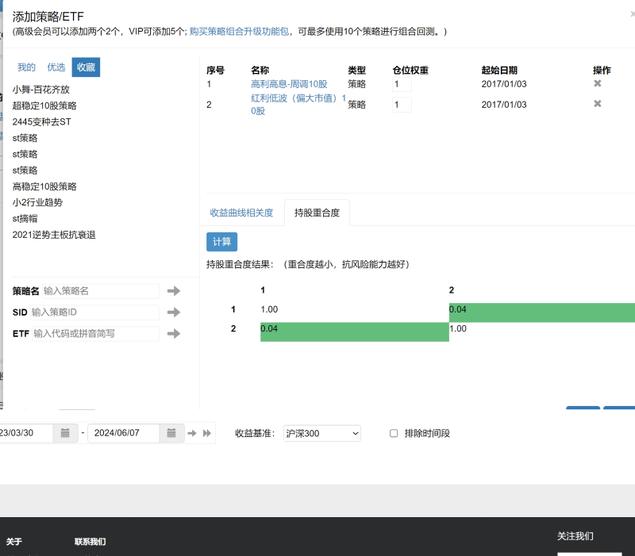Open the 高利高息-周调10股 strategy link

pyautogui.click(x=288, y=84)
